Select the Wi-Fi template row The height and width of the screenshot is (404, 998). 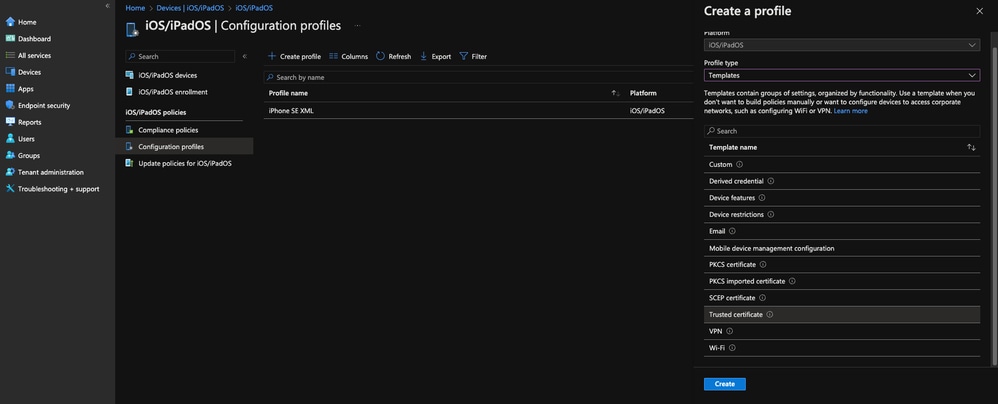(841, 348)
